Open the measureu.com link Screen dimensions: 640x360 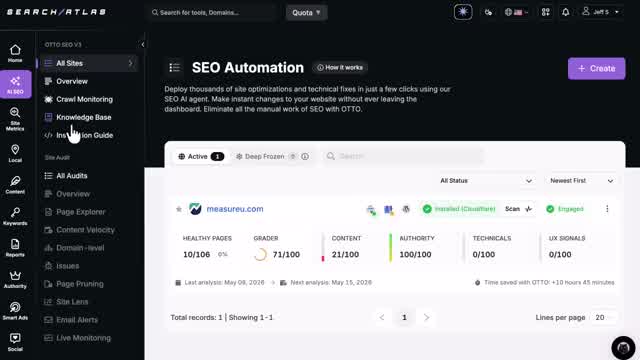235,209
